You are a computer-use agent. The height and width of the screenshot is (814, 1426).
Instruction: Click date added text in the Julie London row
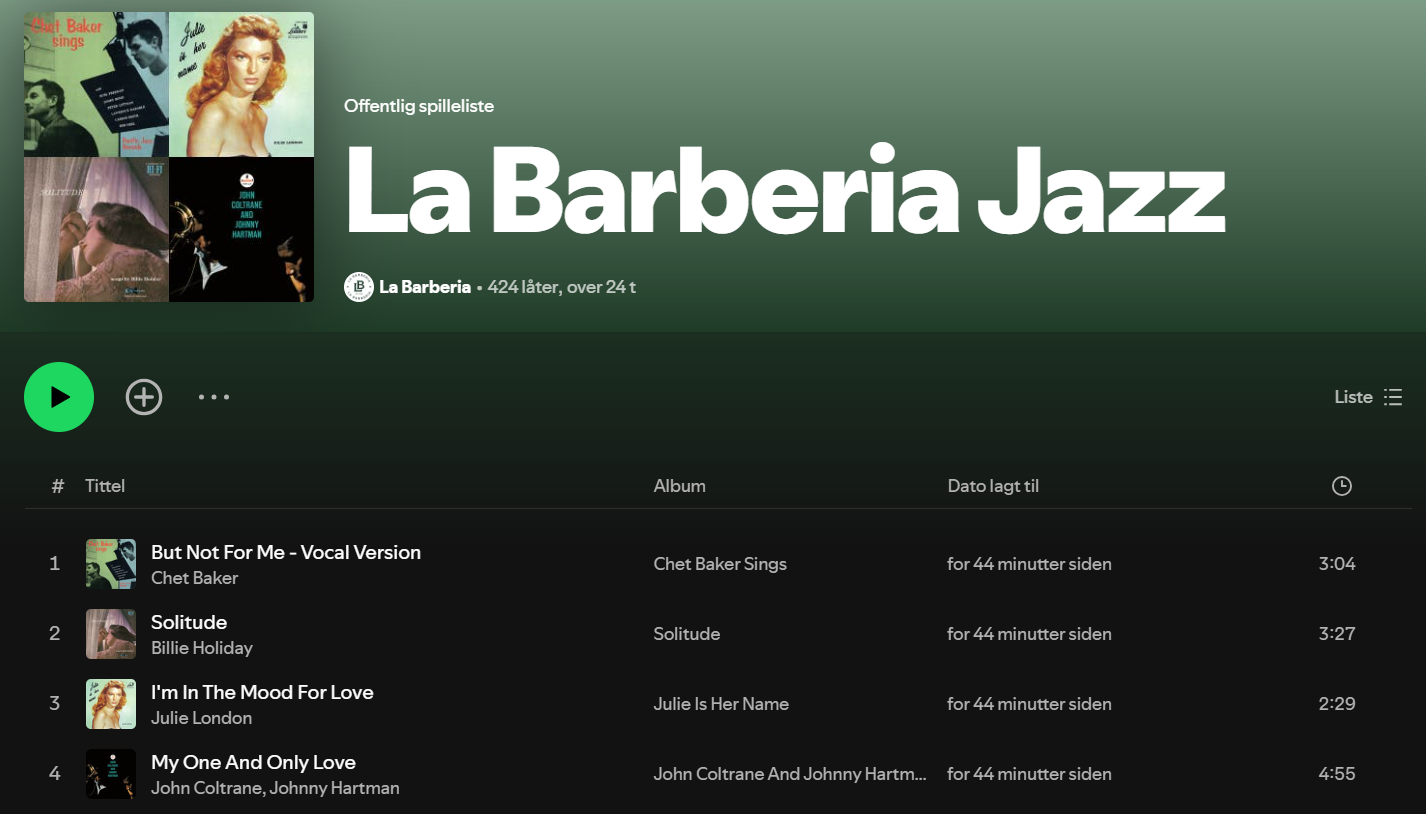click(x=1029, y=704)
